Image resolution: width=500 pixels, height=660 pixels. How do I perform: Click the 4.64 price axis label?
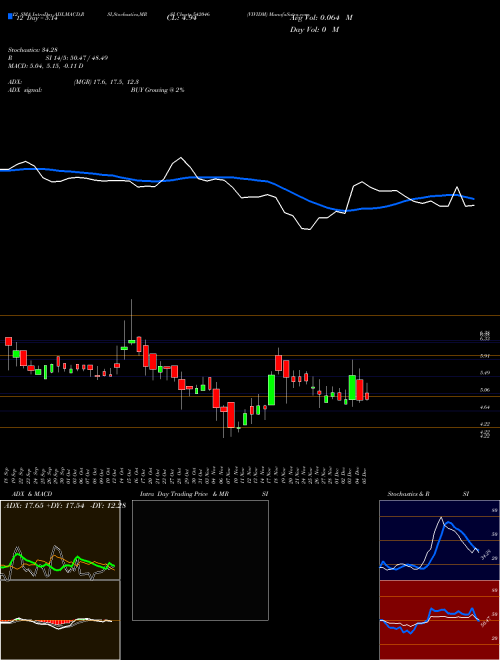(485, 407)
